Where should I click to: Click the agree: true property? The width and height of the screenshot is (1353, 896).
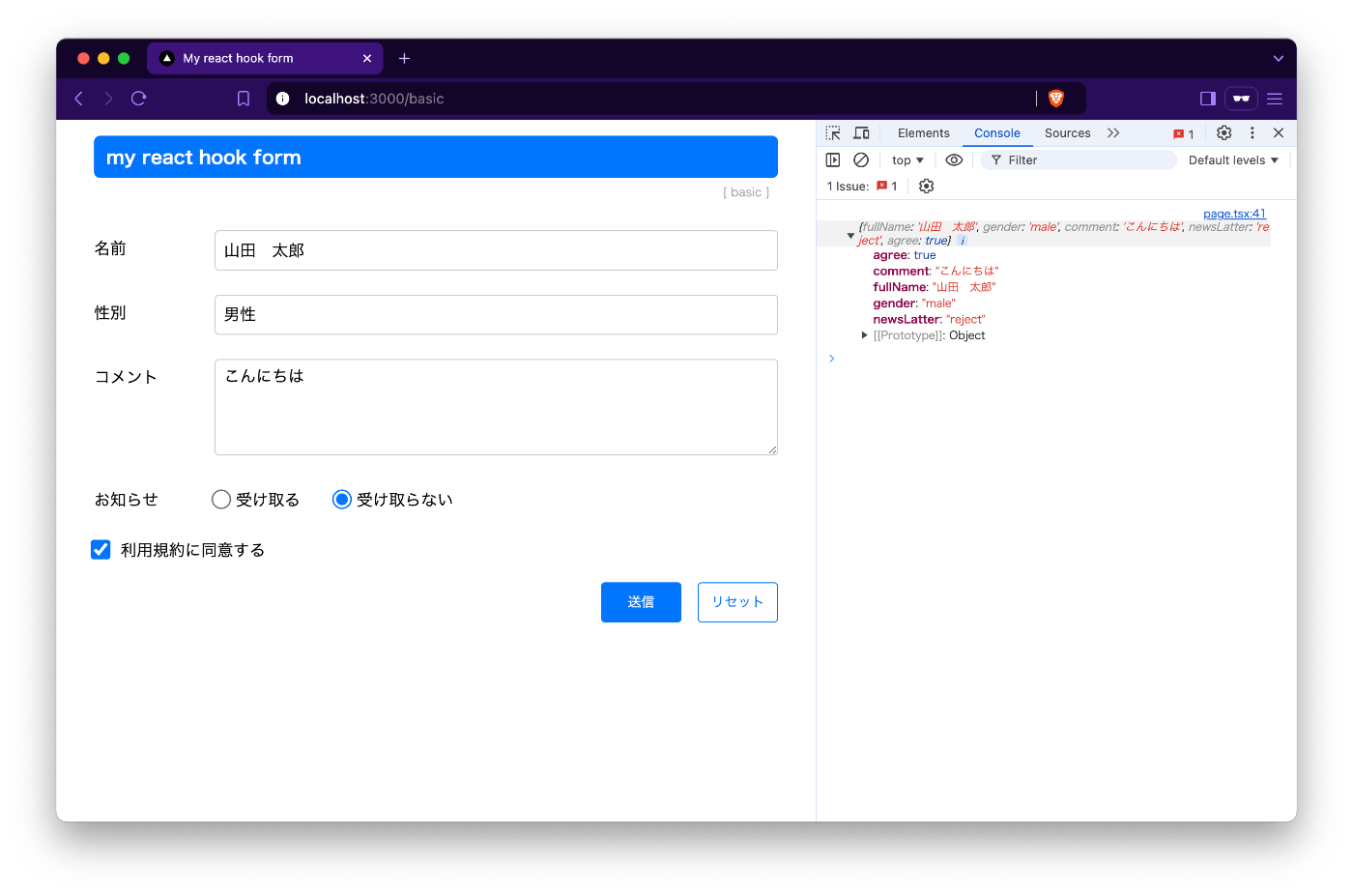pos(905,255)
